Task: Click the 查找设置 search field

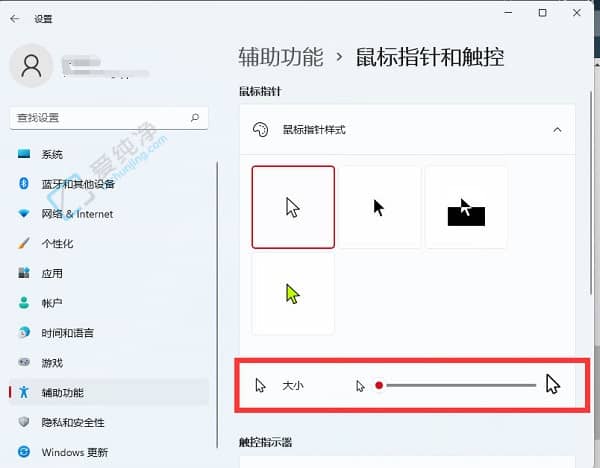Action: (x=109, y=118)
